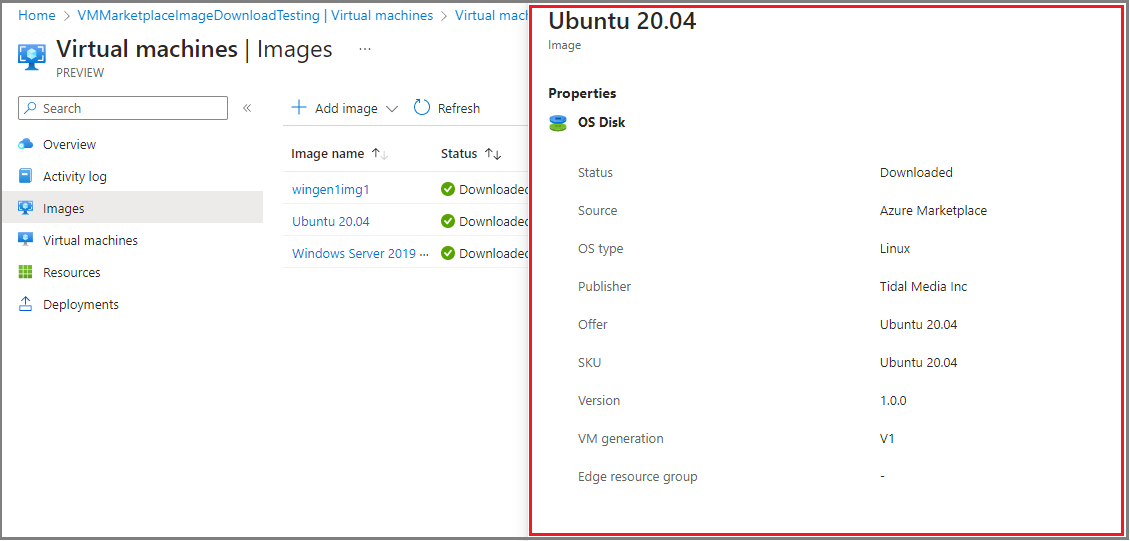1130x541 pixels.
Task: Click the Overview cloud icon
Action: pyautogui.click(x=26, y=144)
